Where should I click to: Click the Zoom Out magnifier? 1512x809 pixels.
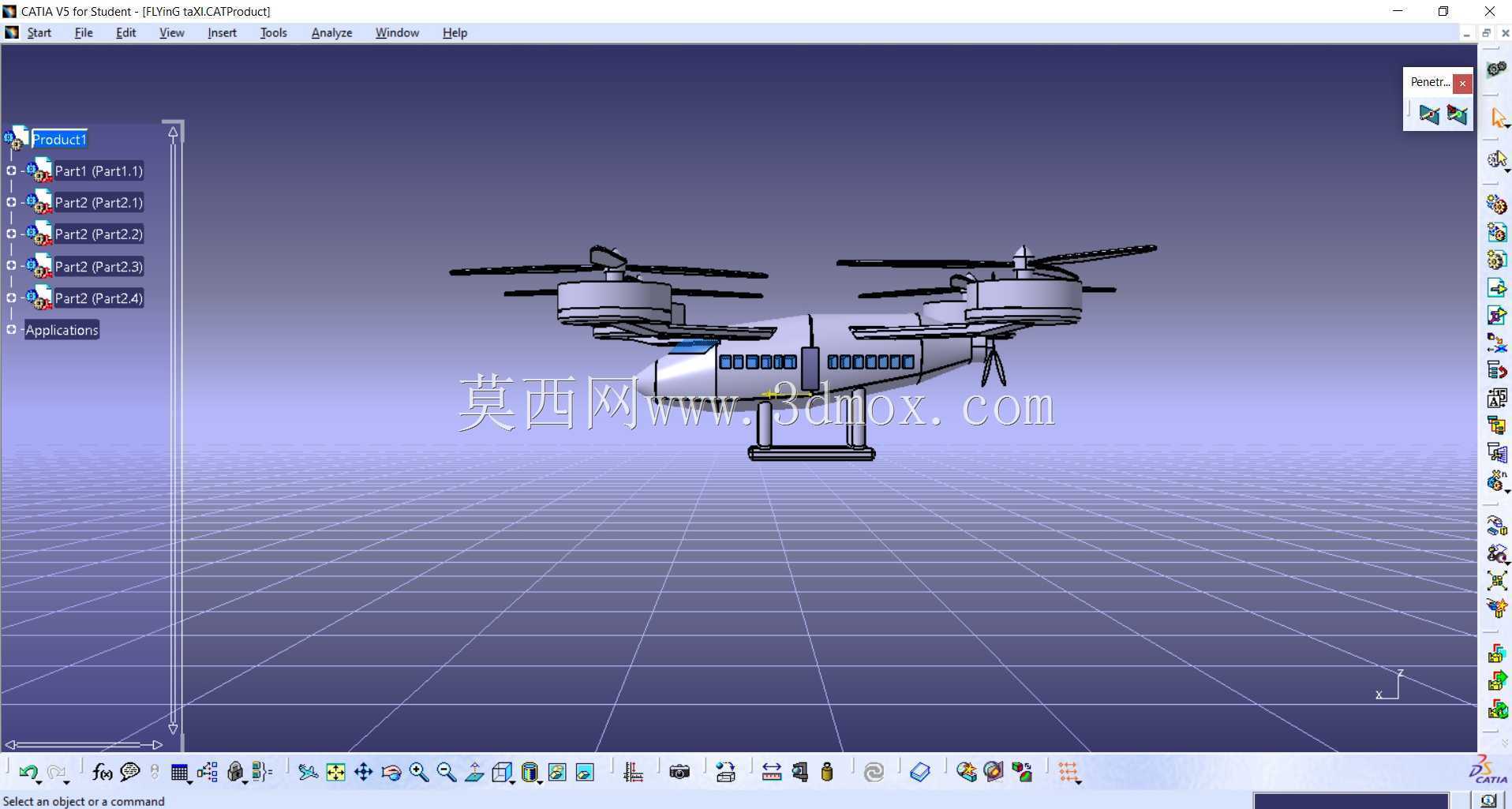[x=447, y=772]
